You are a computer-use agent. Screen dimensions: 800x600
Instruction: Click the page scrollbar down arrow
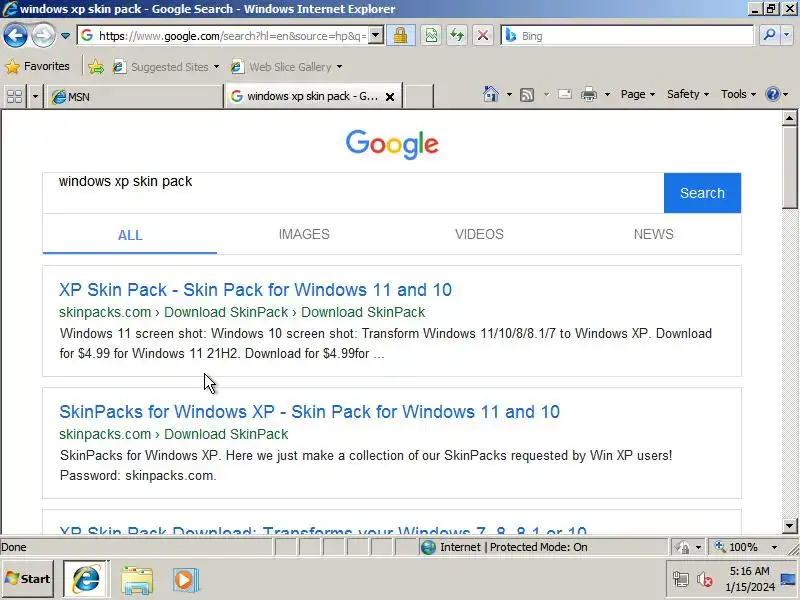[x=789, y=526]
